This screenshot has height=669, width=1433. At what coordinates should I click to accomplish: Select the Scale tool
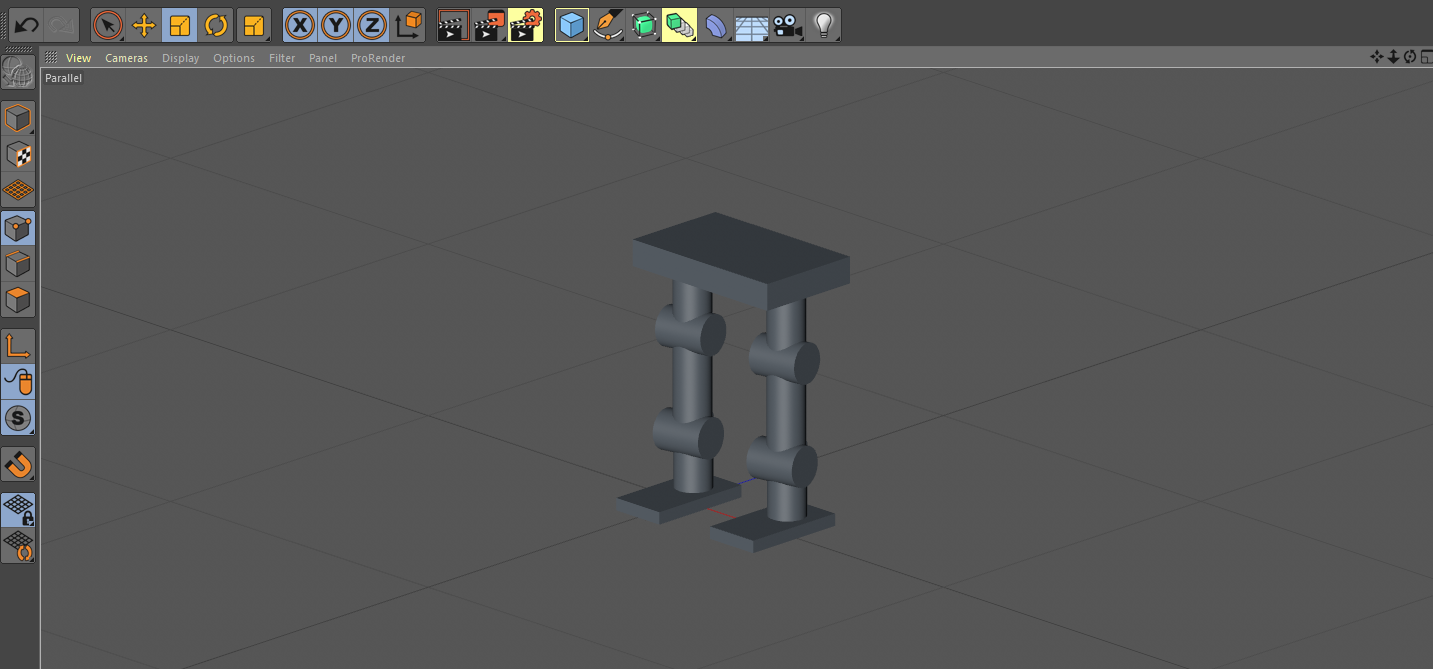click(180, 24)
